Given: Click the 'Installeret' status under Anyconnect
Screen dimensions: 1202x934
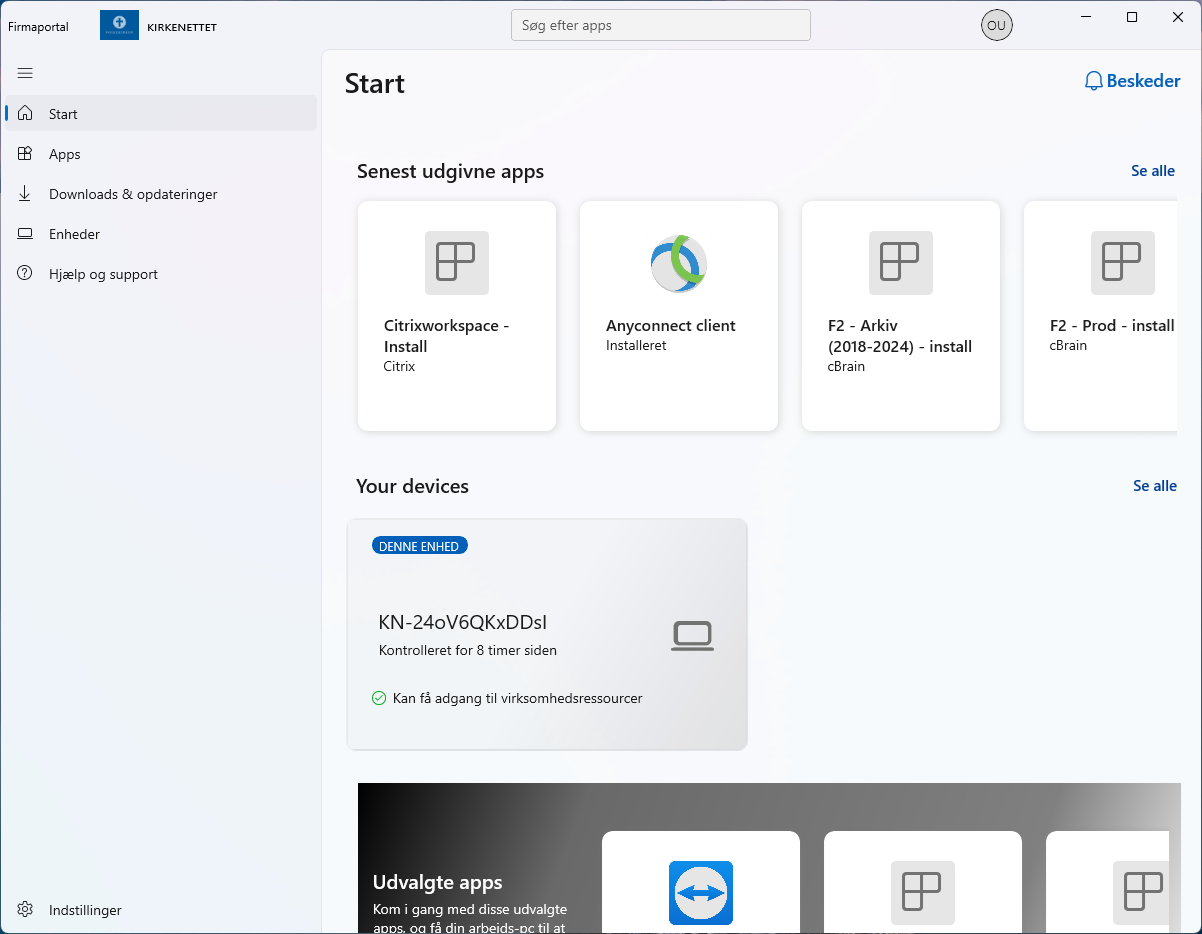Looking at the screenshot, I should pos(636,345).
